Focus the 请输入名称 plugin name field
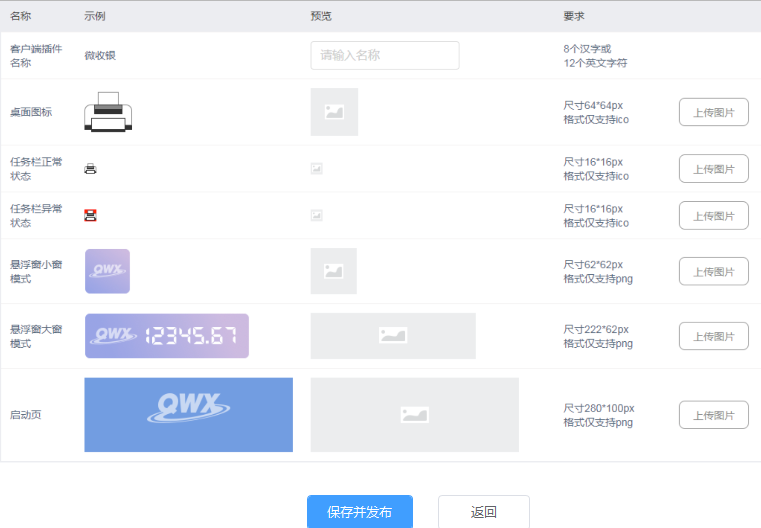This screenshot has width=761, height=528. (384, 55)
